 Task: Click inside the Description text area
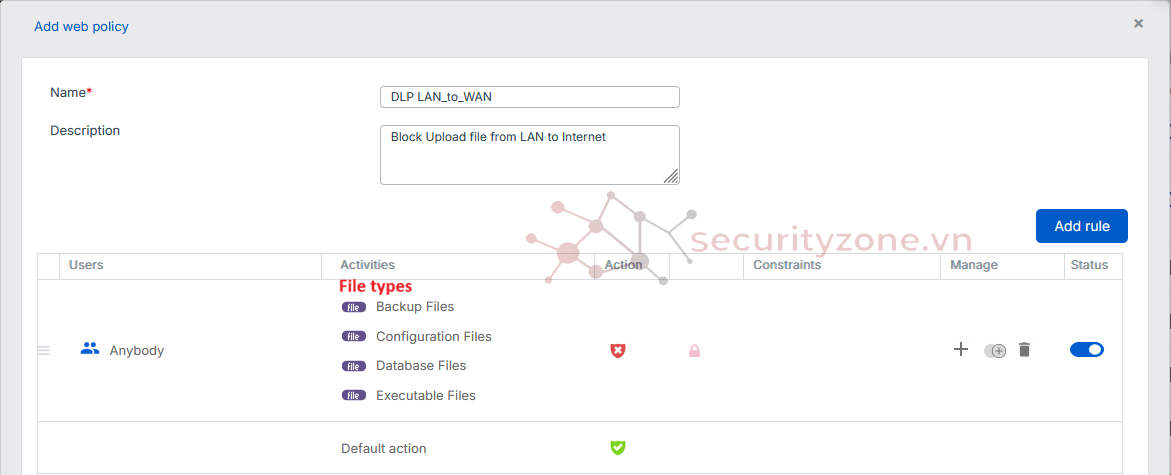coord(529,155)
